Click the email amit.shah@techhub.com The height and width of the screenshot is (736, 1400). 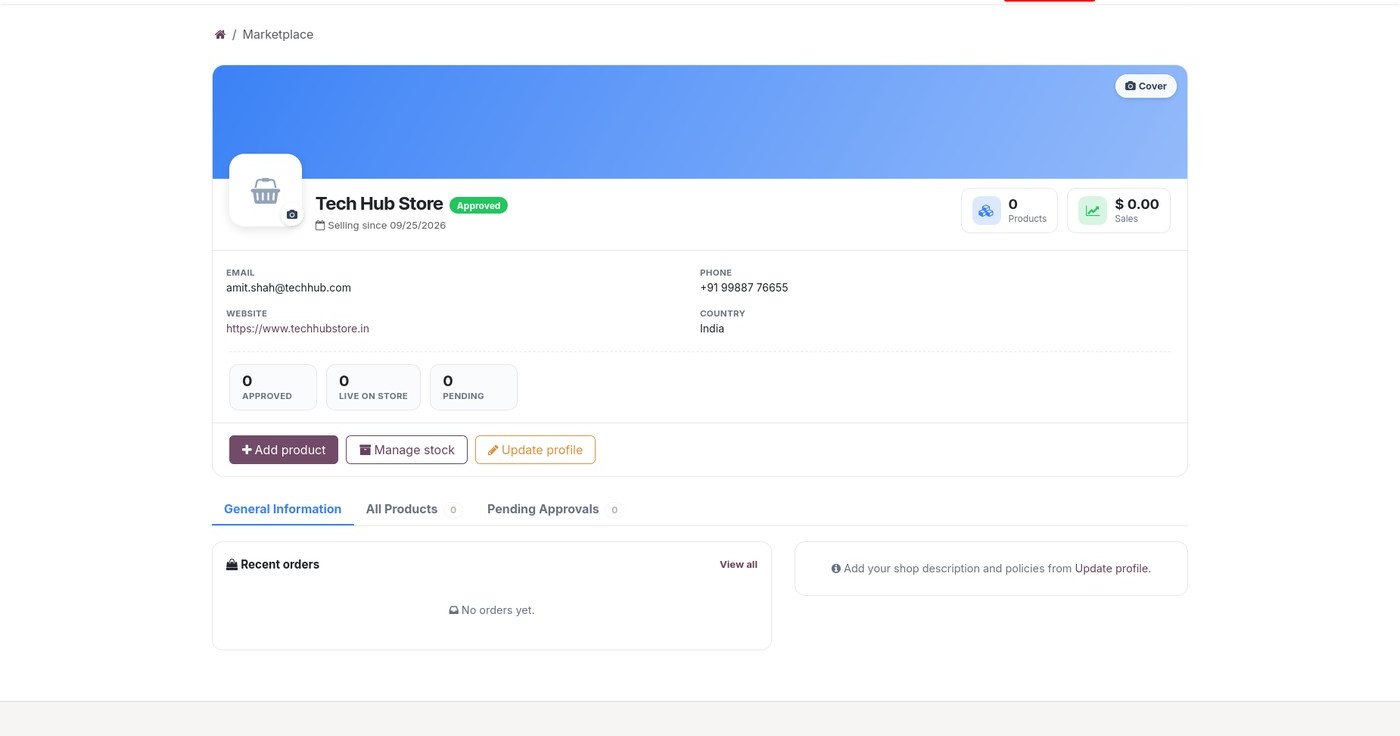pos(288,288)
